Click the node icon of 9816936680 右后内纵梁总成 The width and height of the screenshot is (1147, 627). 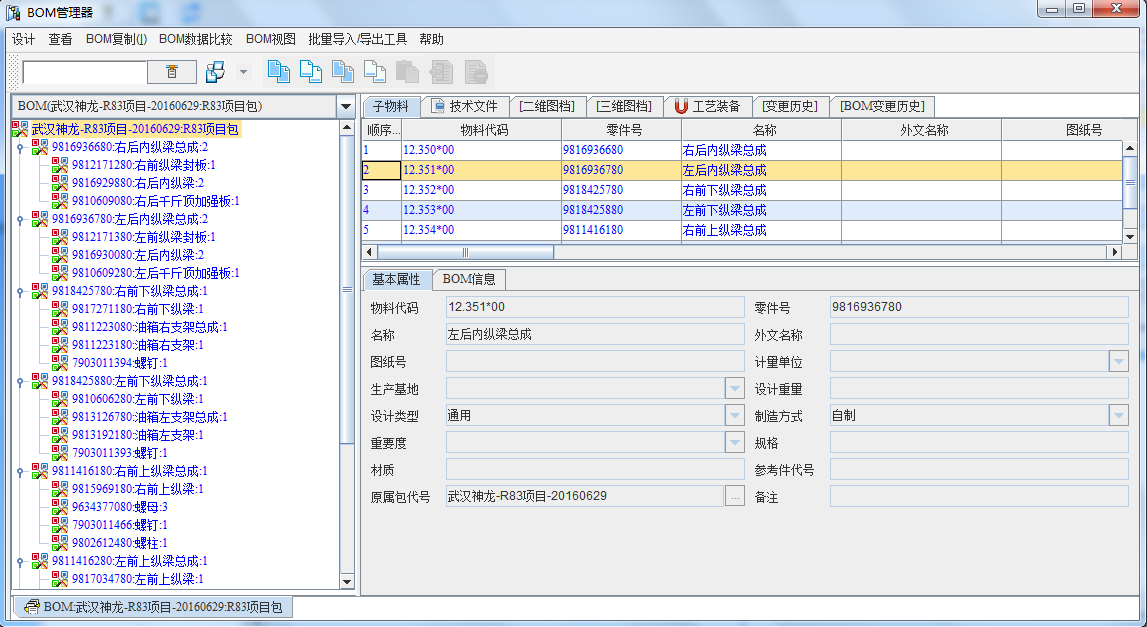coord(40,147)
